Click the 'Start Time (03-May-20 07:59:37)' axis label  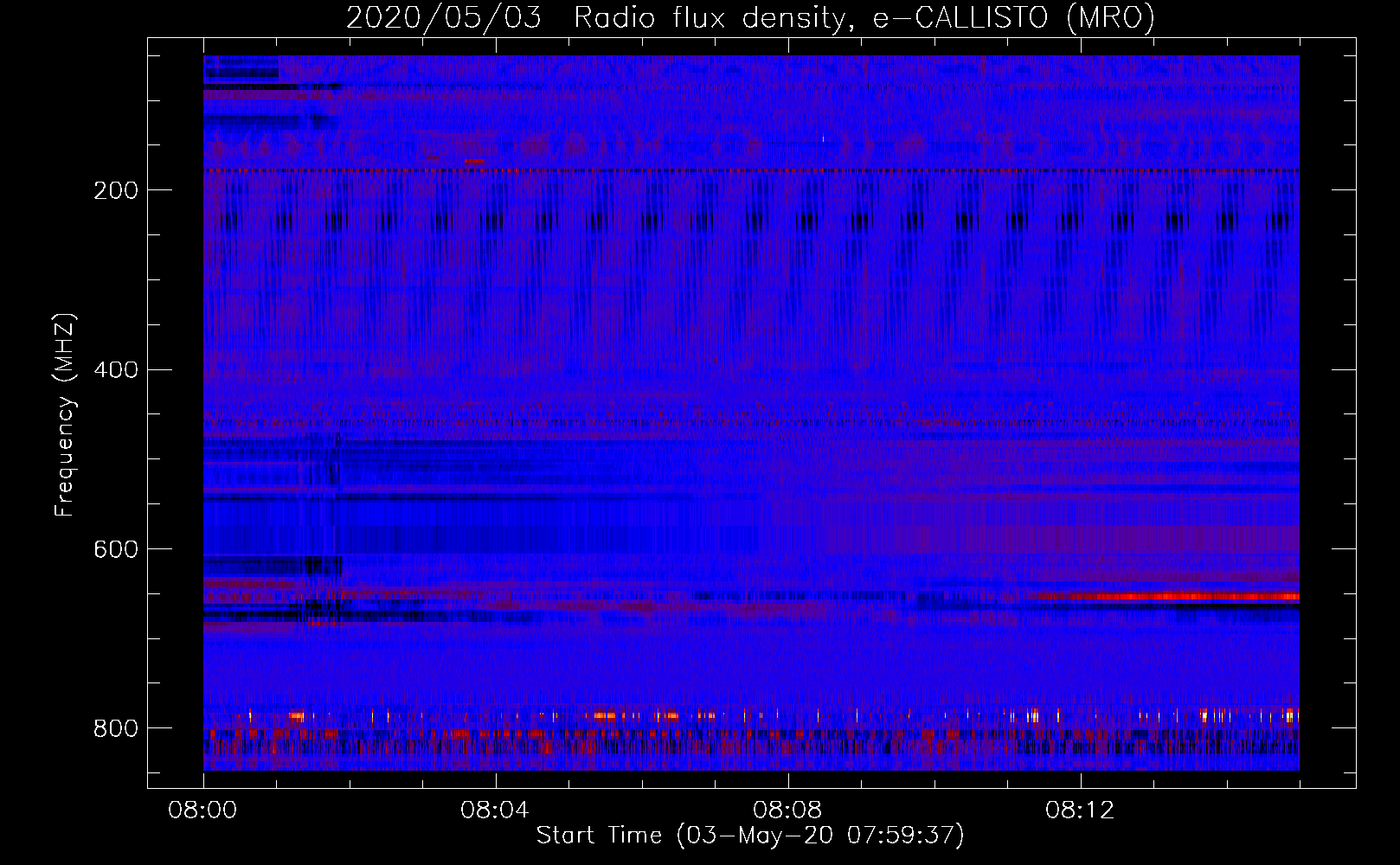[750, 836]
